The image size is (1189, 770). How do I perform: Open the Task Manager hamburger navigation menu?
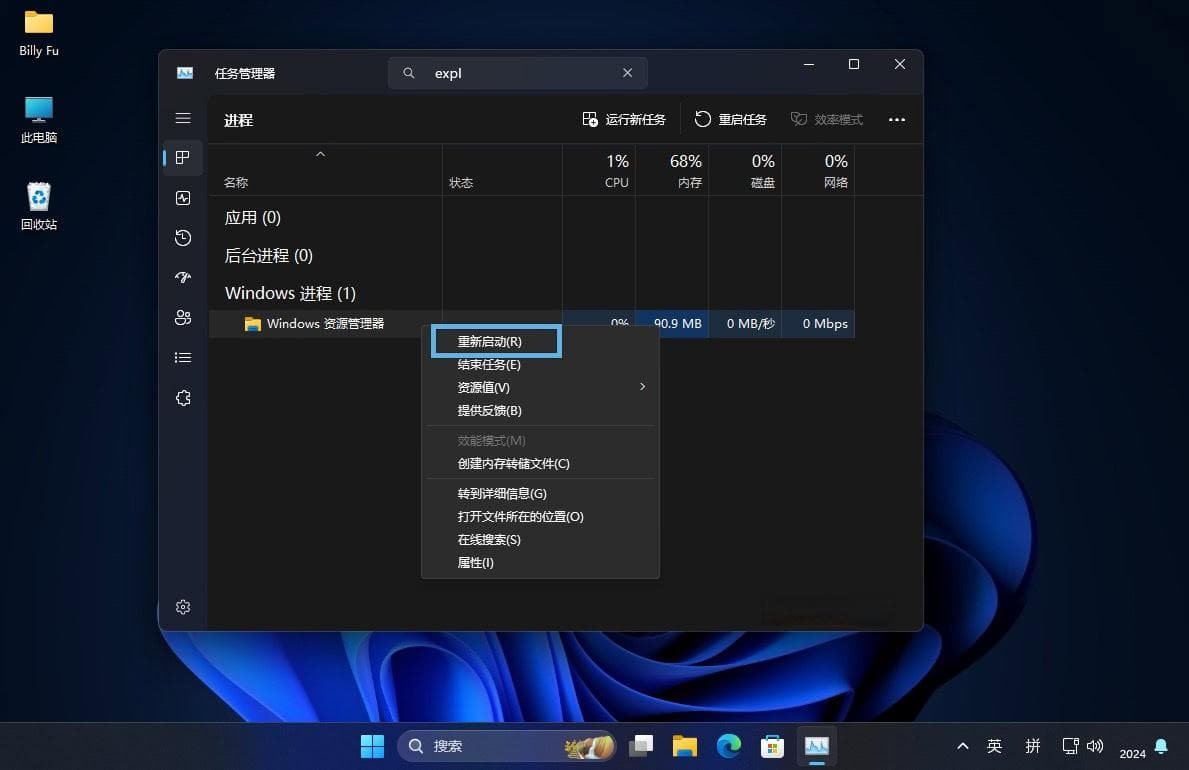pyautogui.click(x=183, y=118)
